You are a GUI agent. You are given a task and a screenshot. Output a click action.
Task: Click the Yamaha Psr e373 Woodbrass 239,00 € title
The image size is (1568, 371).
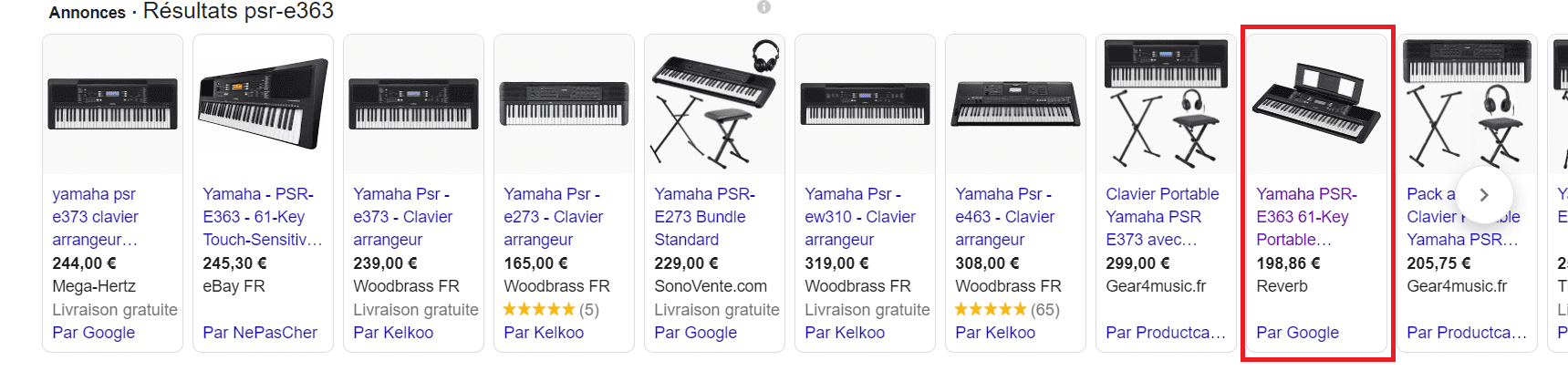click(402, 217)
